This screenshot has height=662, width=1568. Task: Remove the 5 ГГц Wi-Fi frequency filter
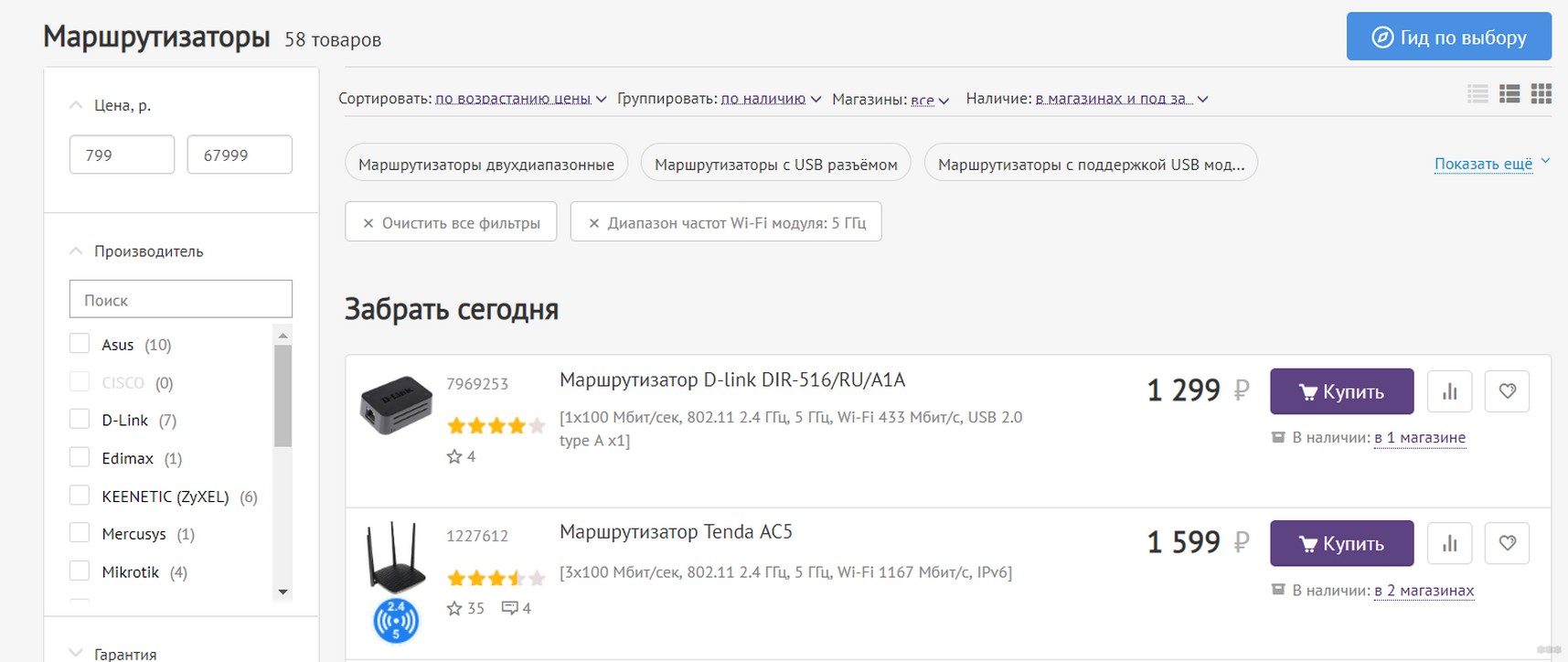[726, 222]
